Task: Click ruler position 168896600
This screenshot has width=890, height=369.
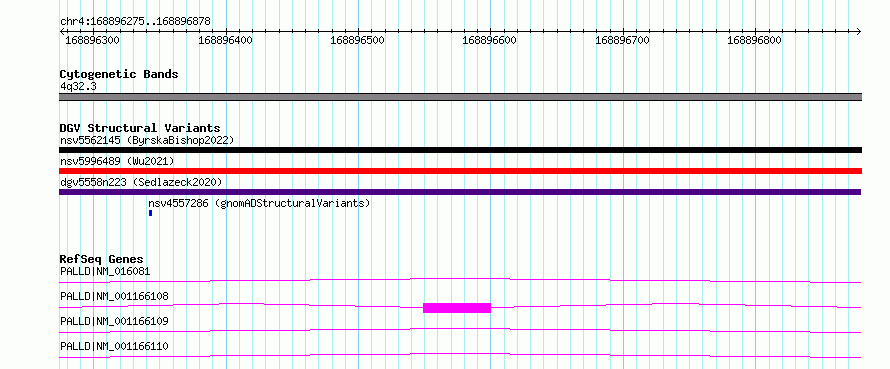Action: coord(490,40)
